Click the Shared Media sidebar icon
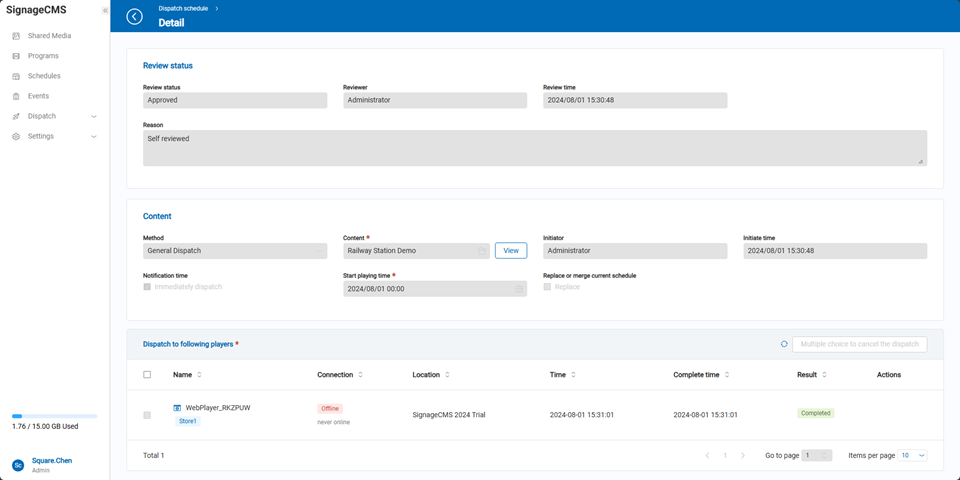Image resolution: width=960 pixels, height=480 pixels. tap(16, 36)
